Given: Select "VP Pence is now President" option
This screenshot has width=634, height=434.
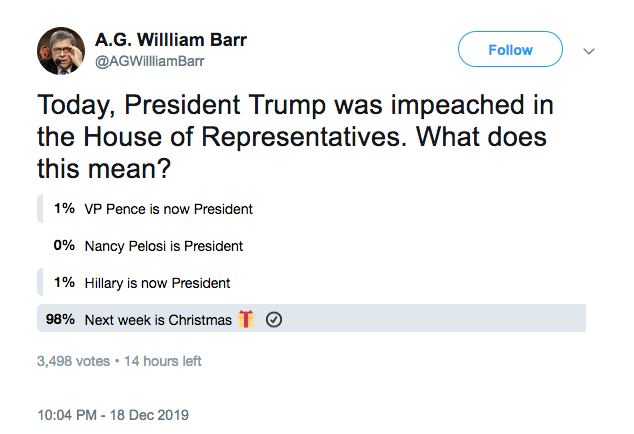Looking at the screenshot, I should coord(168,209).
